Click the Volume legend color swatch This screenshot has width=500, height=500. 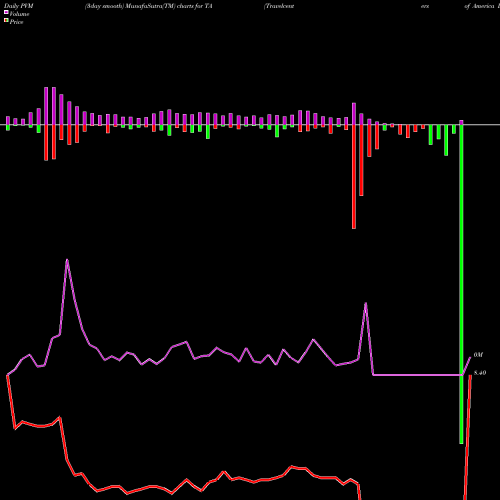pyautogui.click(x=6, y=13)
